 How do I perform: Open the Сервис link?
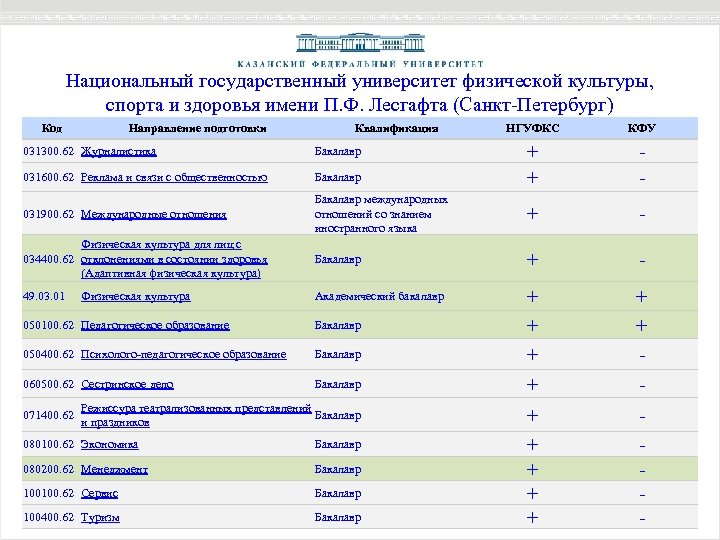(99, 494)
